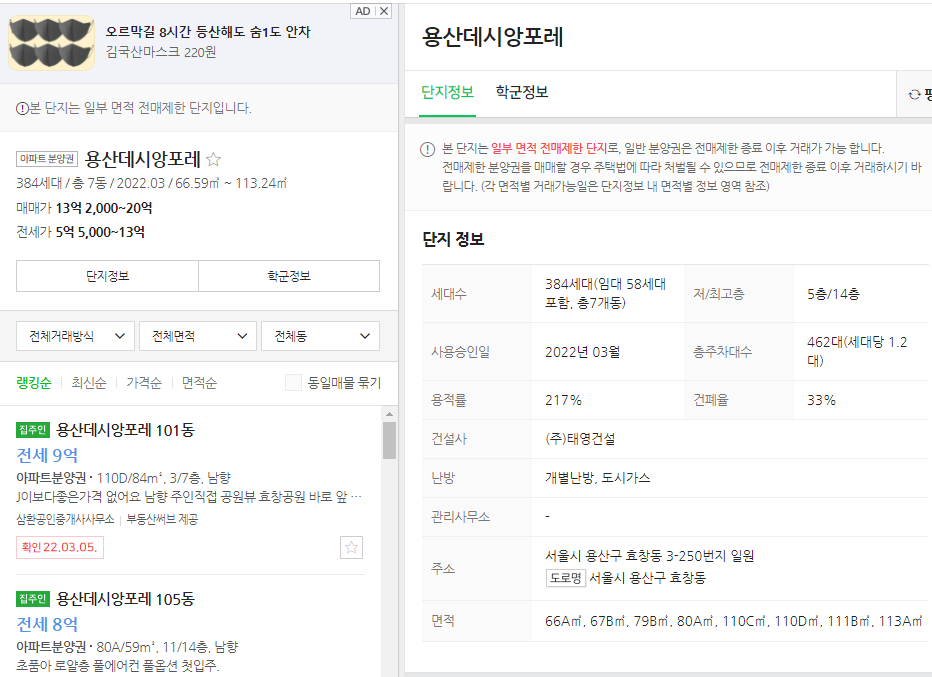Click the warning icon in the 전매제한 notice
Screen dimensions: 932x677
(x=427, y=149)
